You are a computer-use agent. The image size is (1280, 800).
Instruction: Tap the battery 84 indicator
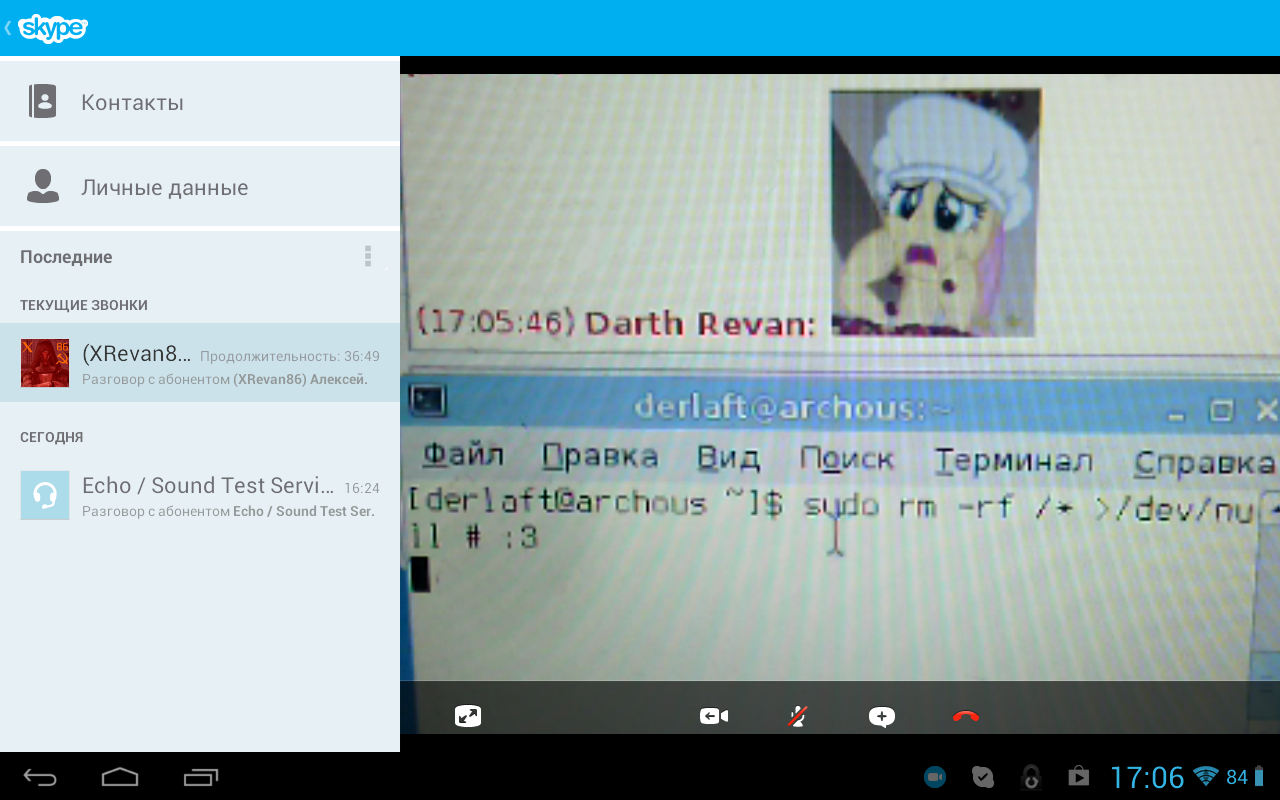pyautogui.click(x=1244, y=777)
